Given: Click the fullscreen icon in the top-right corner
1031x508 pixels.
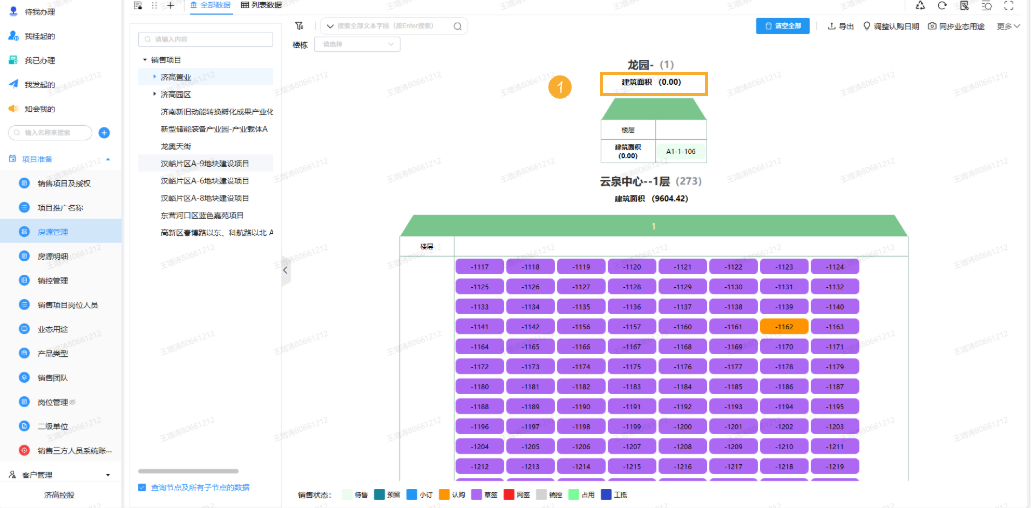Looking at the screenshot, I should 1009,5.
